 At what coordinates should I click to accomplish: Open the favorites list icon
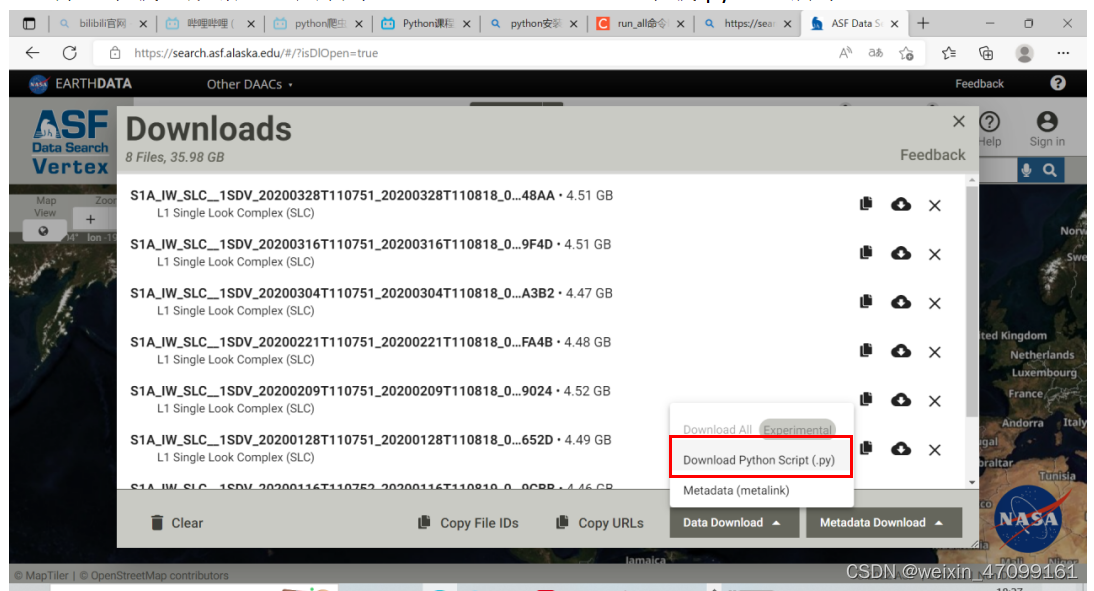click(x=949, y=53)
